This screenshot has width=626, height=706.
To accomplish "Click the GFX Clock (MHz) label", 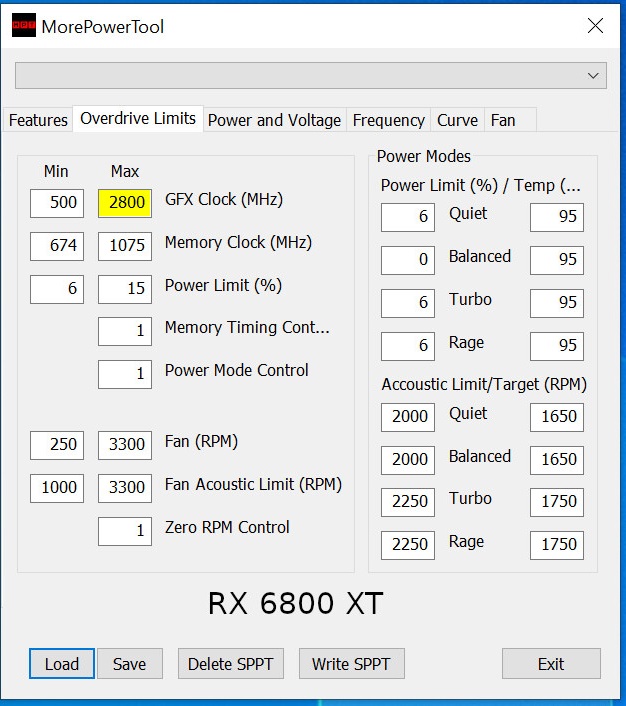I will coord(224,199).
